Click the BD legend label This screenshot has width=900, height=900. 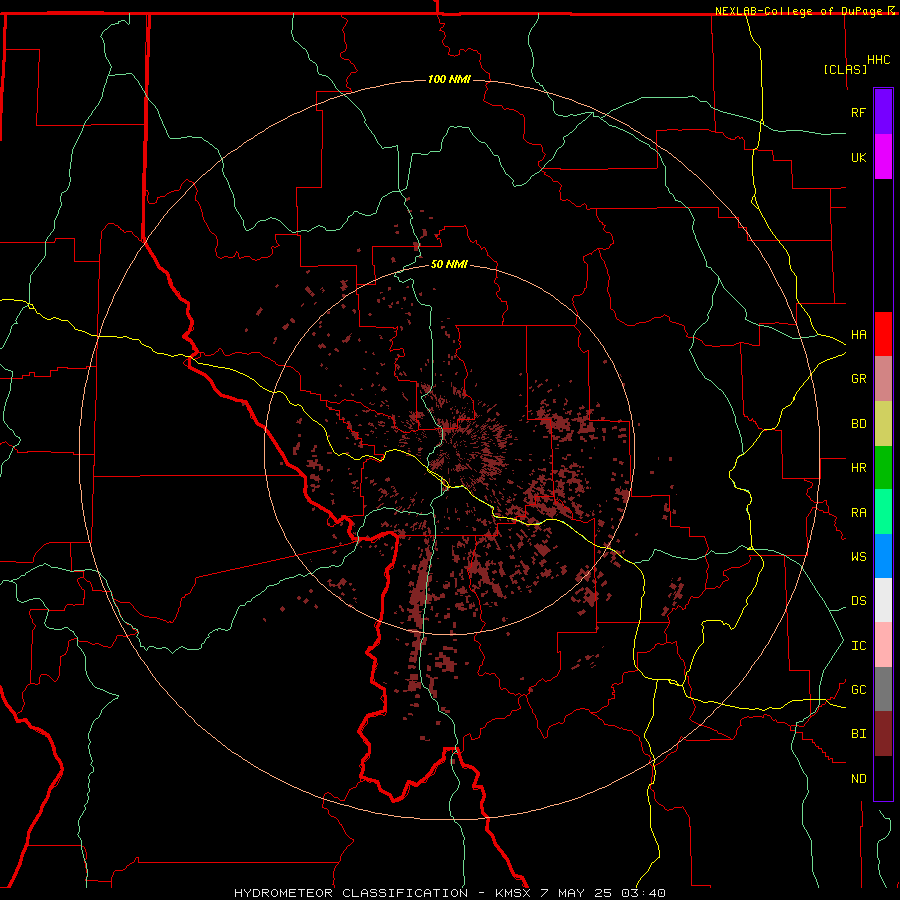pyautogui.click(x=858, y=424)
